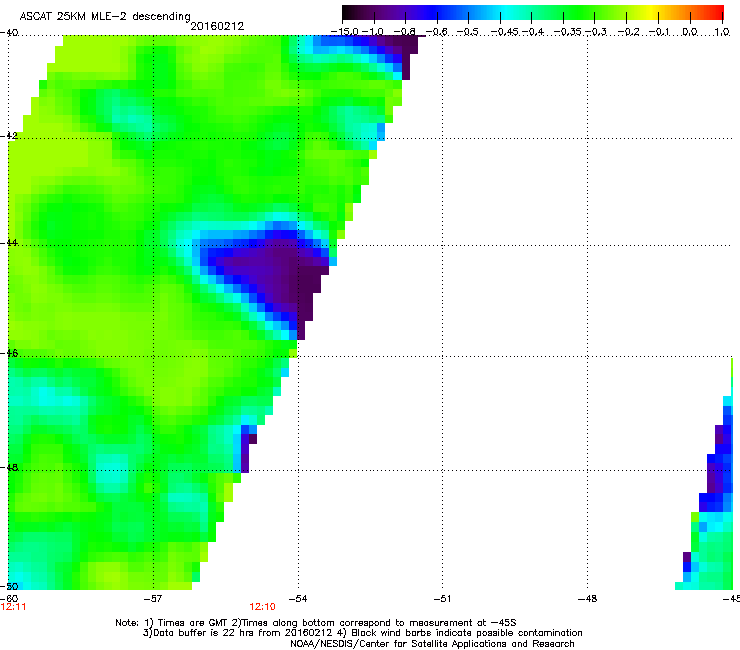
Task: Click the red time stamp 12:10
Action: [x=262, y=607]
